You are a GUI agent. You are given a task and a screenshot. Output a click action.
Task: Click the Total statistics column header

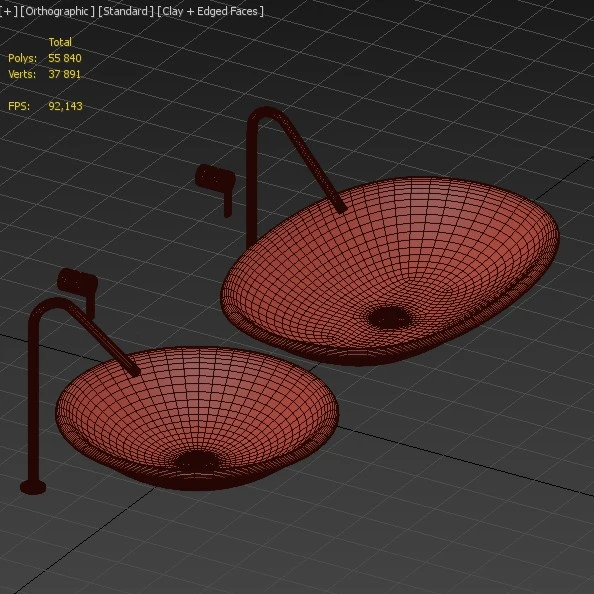pyautogui.click(x=60, y=42)
